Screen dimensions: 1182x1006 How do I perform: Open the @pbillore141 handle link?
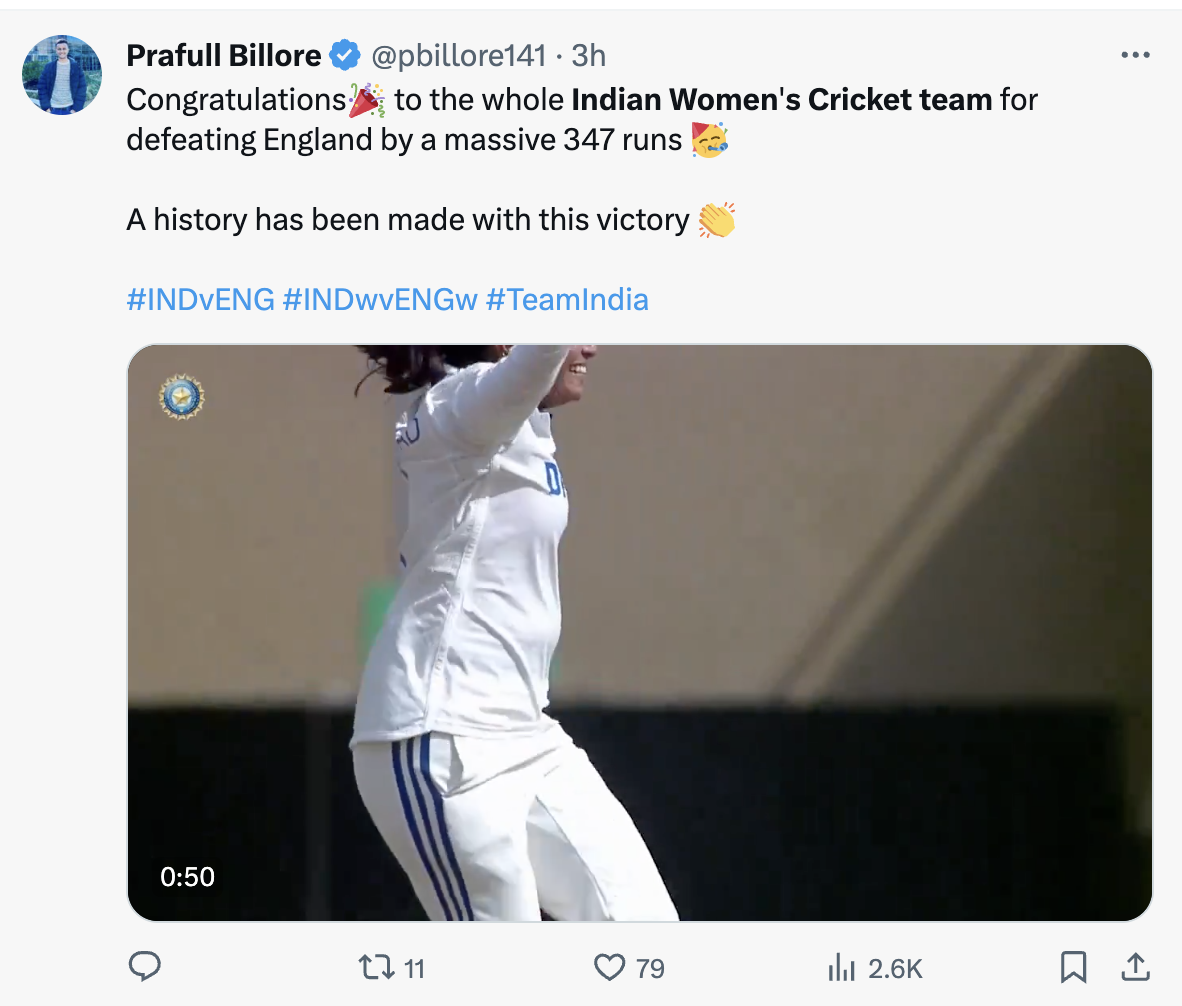click(x=458, y=56)
